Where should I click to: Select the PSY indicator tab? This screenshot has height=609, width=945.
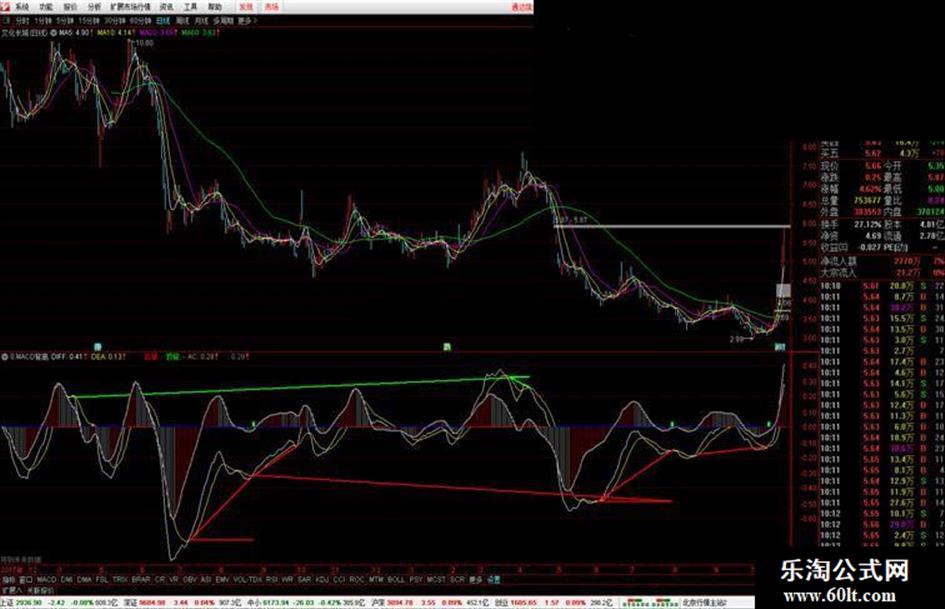(415, 579)
